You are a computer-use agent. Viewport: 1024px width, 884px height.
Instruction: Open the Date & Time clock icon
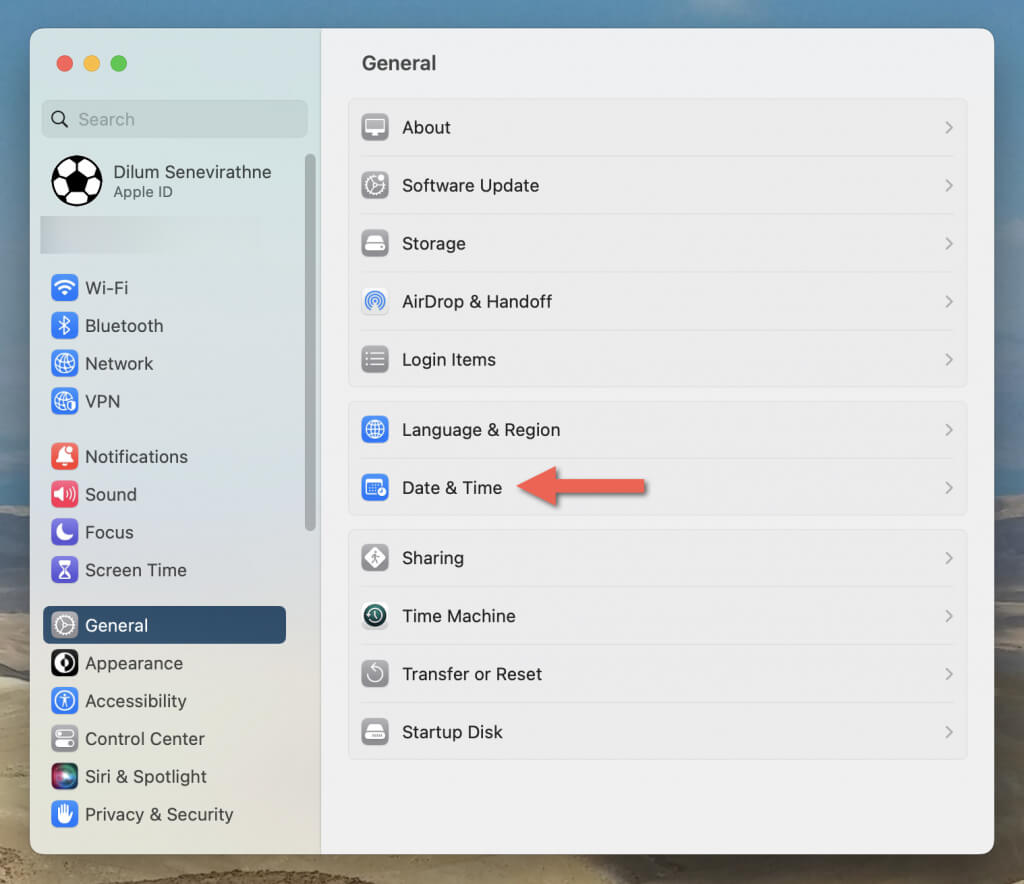375,488
